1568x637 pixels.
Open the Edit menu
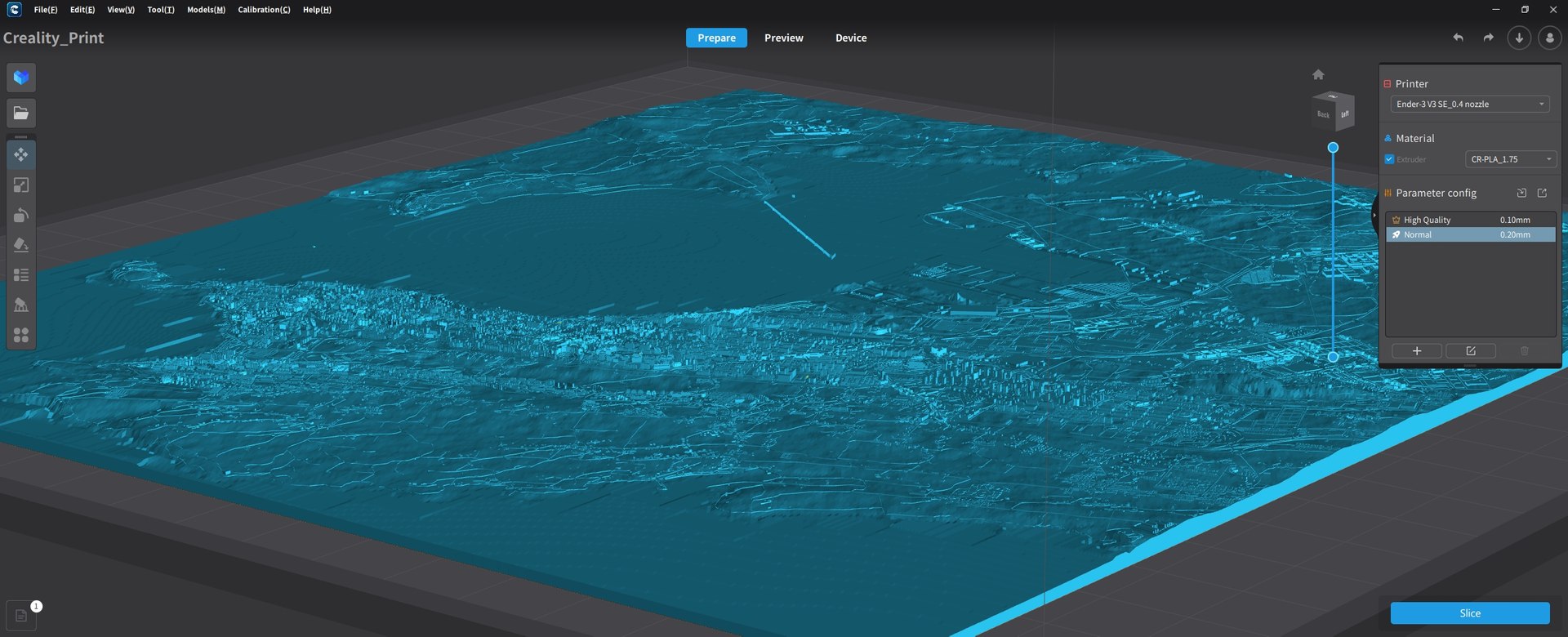click(82, 10)
